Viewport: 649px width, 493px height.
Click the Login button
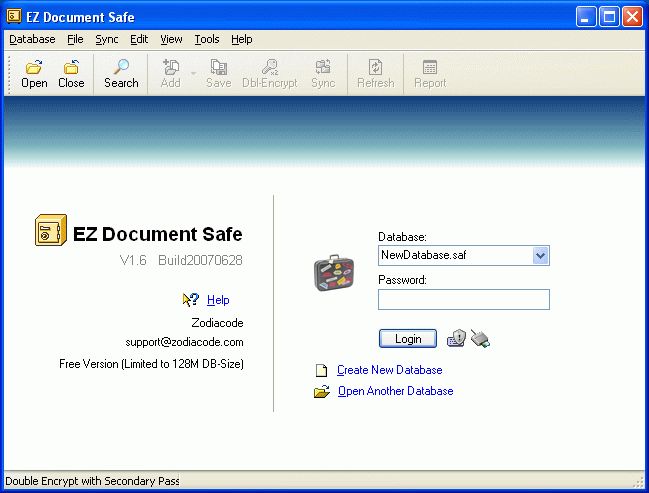point(408,339)
